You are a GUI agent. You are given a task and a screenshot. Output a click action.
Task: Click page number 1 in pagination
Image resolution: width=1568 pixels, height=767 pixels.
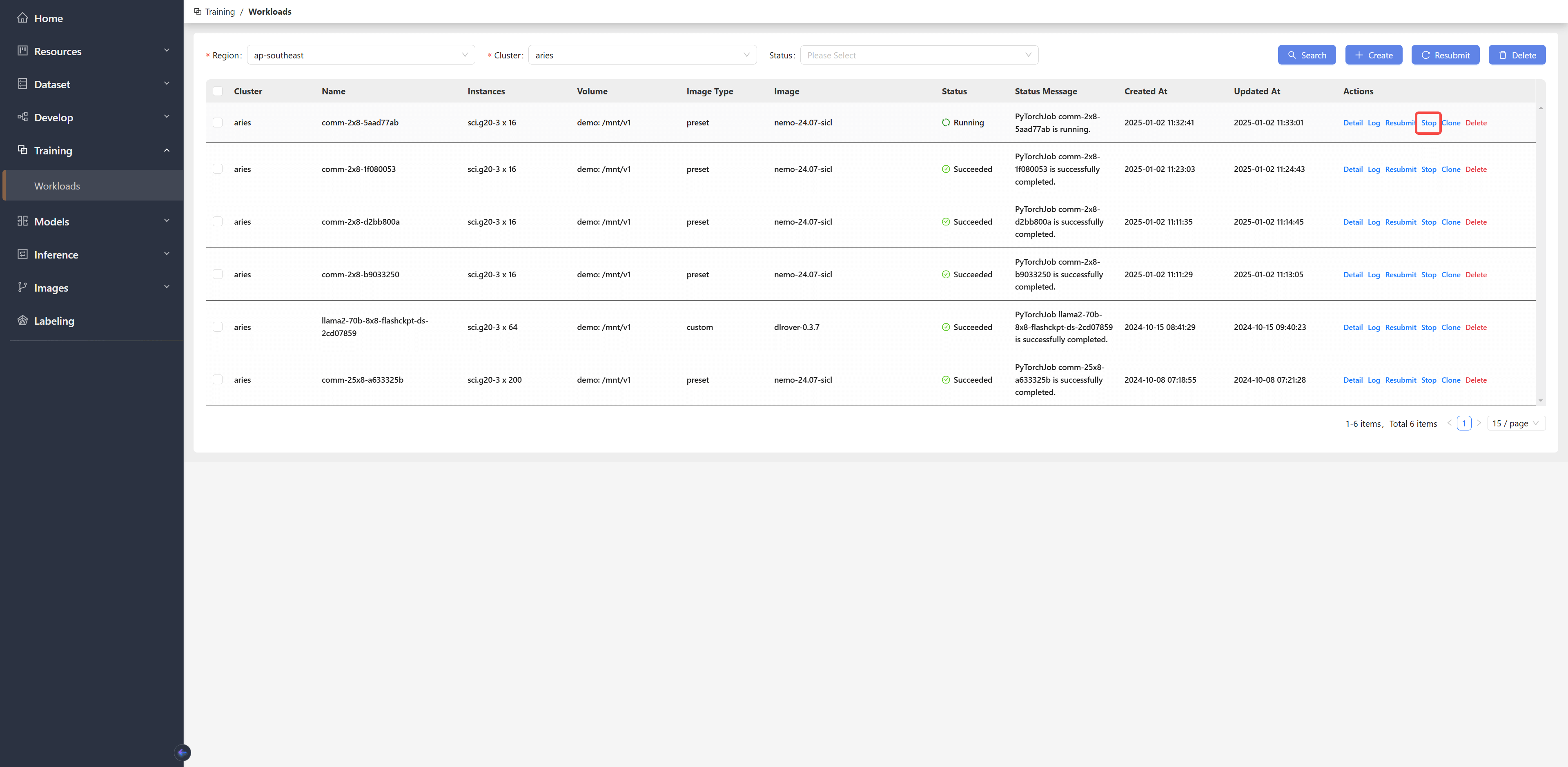click(1464, 423)
